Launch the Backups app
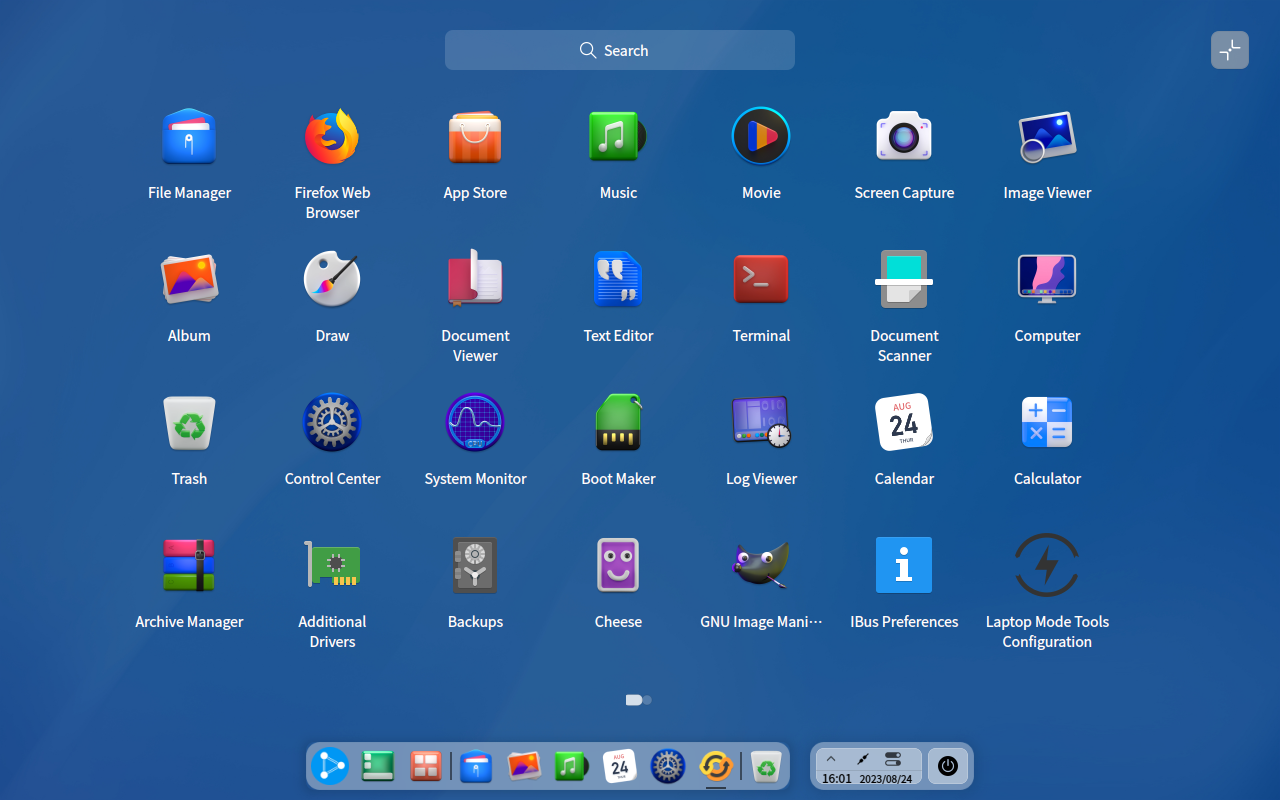The height and width of the screenshot is (800, 1280). pyautogui.click(x=475, y=565)
